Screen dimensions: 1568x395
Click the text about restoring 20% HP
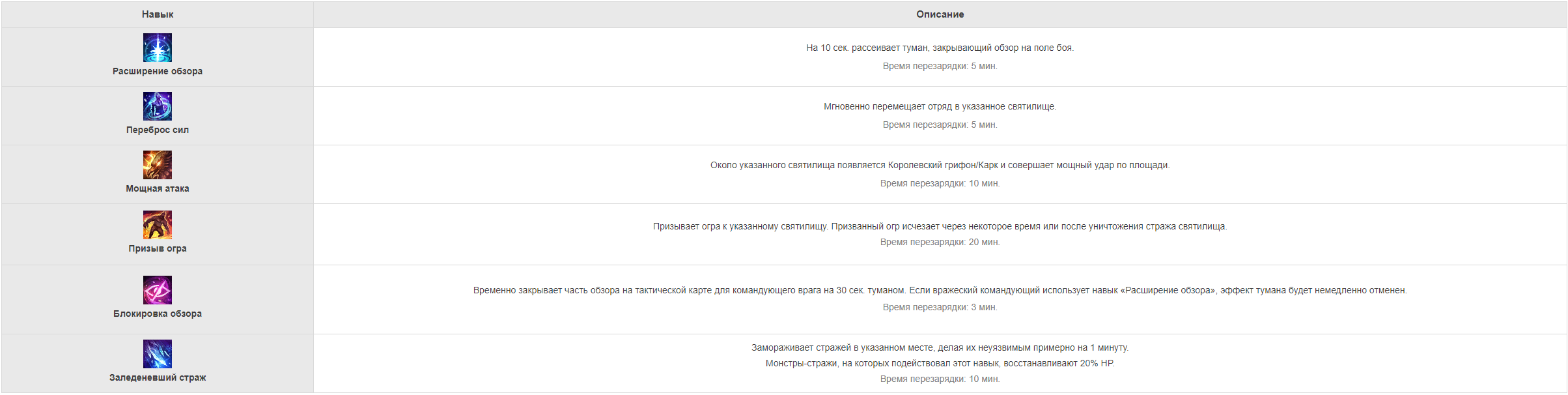940,363
